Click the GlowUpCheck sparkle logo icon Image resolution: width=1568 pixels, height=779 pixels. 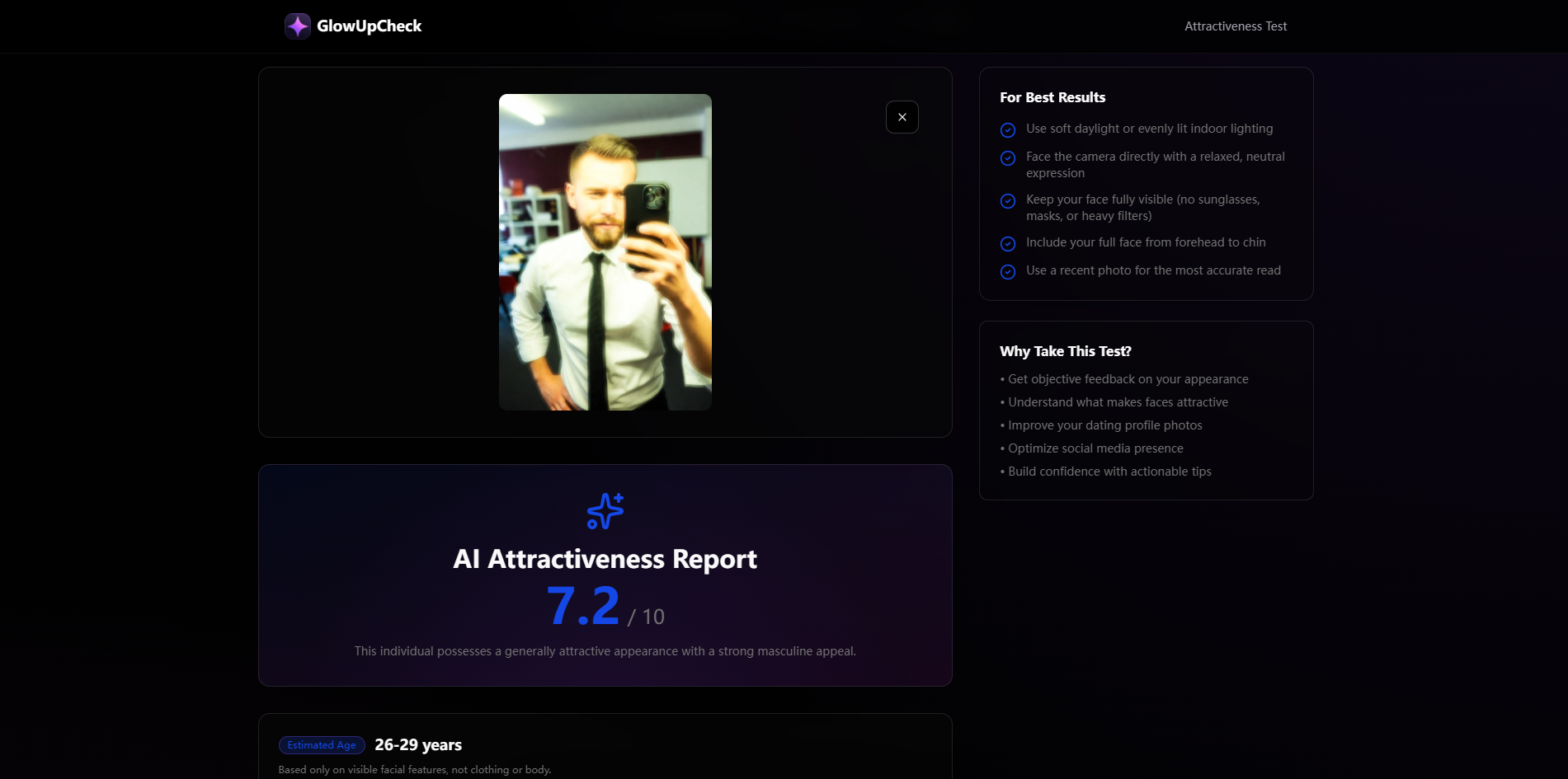[x=296, y=26]
